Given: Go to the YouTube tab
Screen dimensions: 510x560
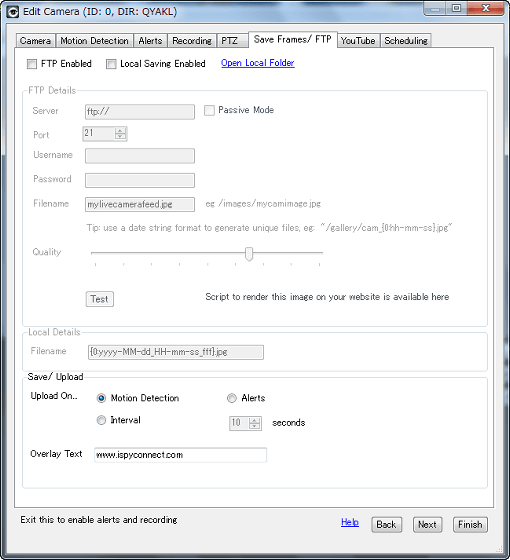Looking at the screenshot, I should tap(358, 41).
